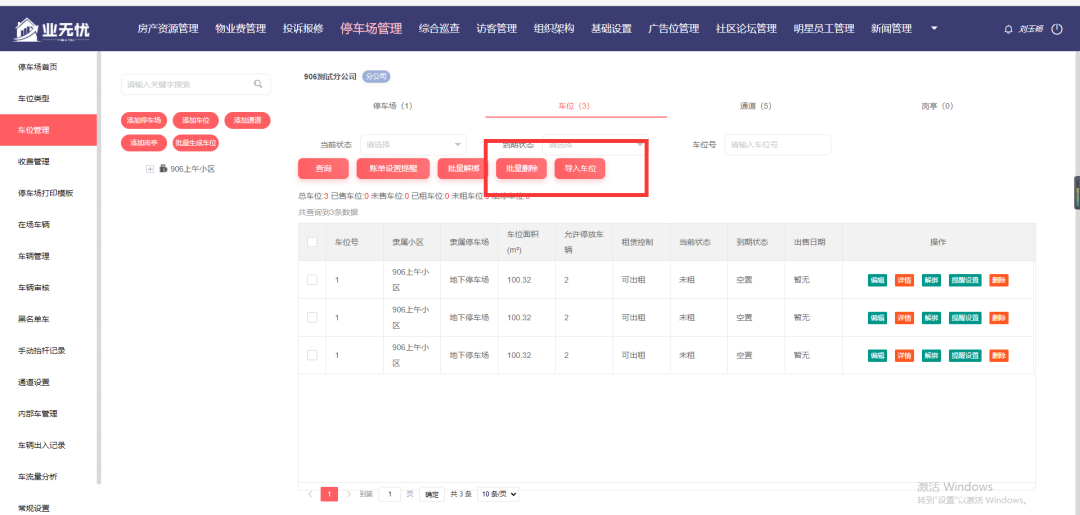Open the 10条/页 page size dropdown
This screenshot has width=1080, height=515.
coord(498,494)
